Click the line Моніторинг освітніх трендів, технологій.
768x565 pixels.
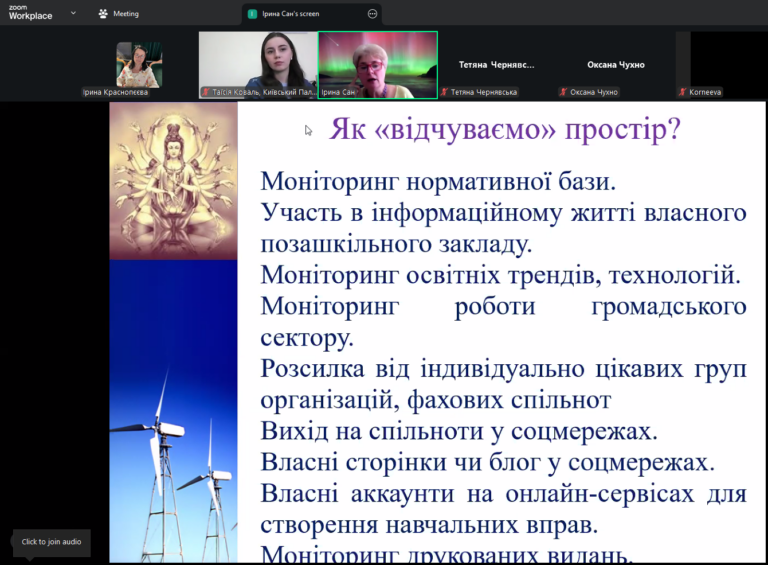500,275
